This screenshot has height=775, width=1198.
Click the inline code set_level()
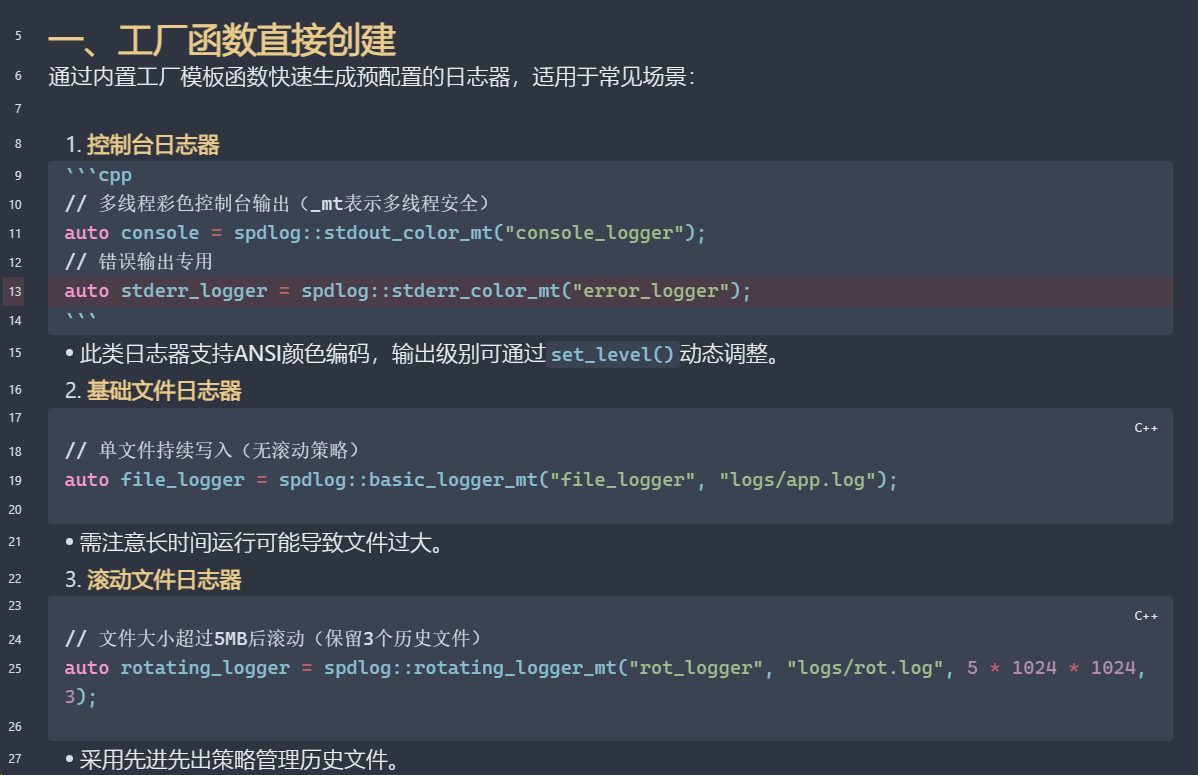(x=612, y=355)
